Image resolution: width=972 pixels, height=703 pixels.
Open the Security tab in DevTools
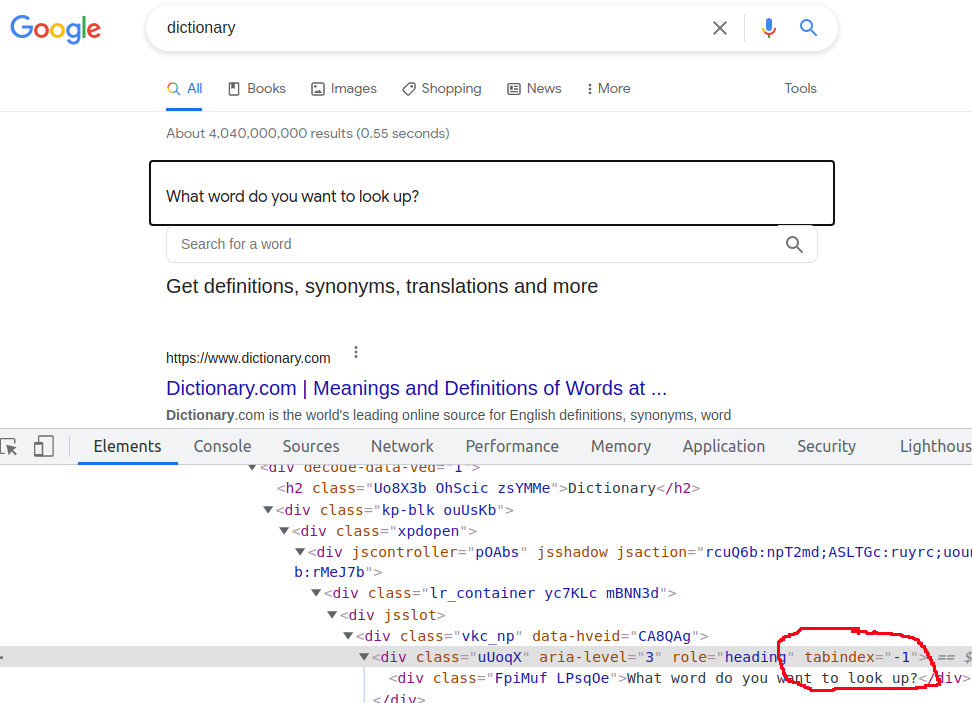826,446
